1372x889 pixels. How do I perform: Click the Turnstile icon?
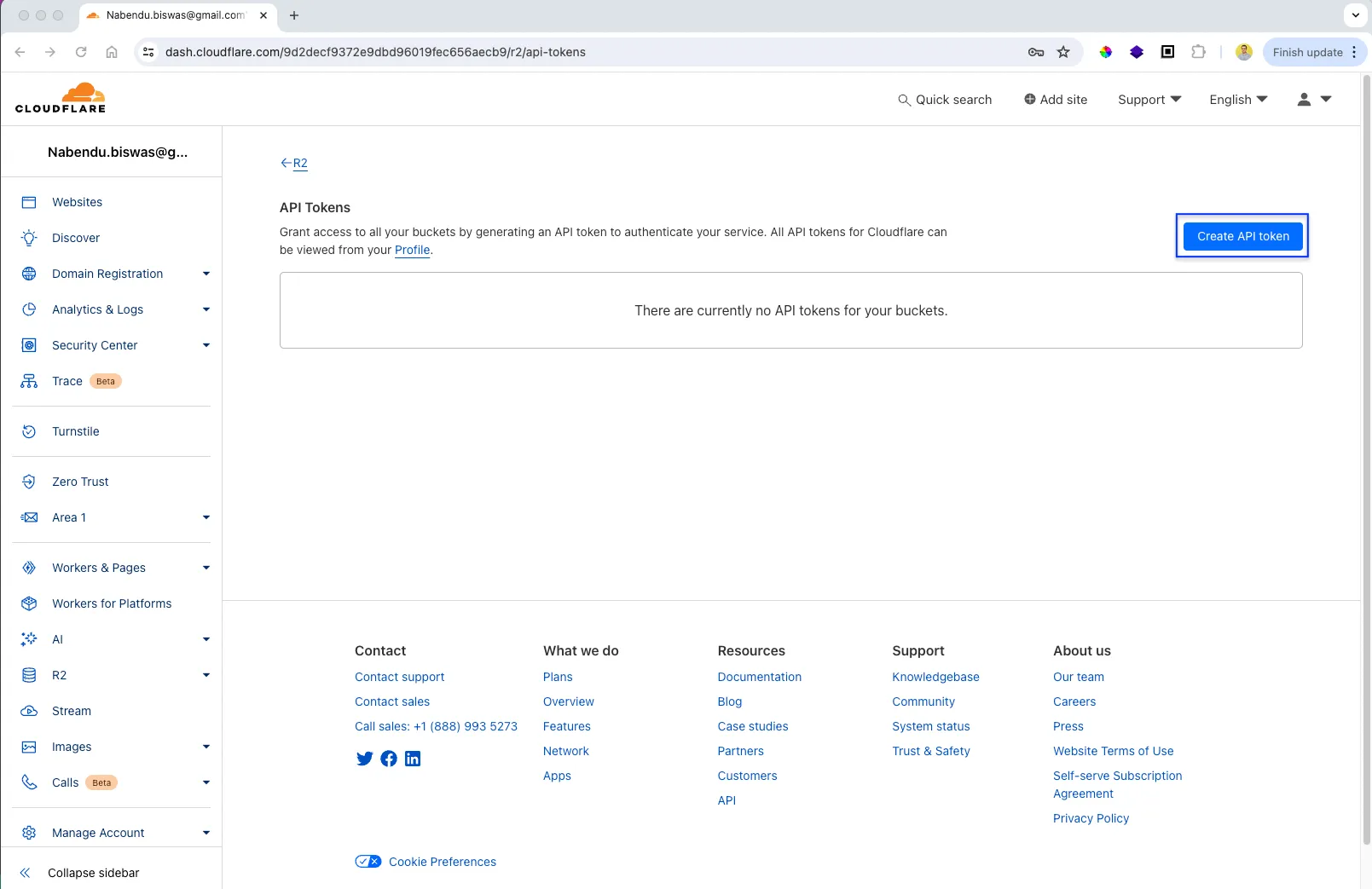[29, 431]
